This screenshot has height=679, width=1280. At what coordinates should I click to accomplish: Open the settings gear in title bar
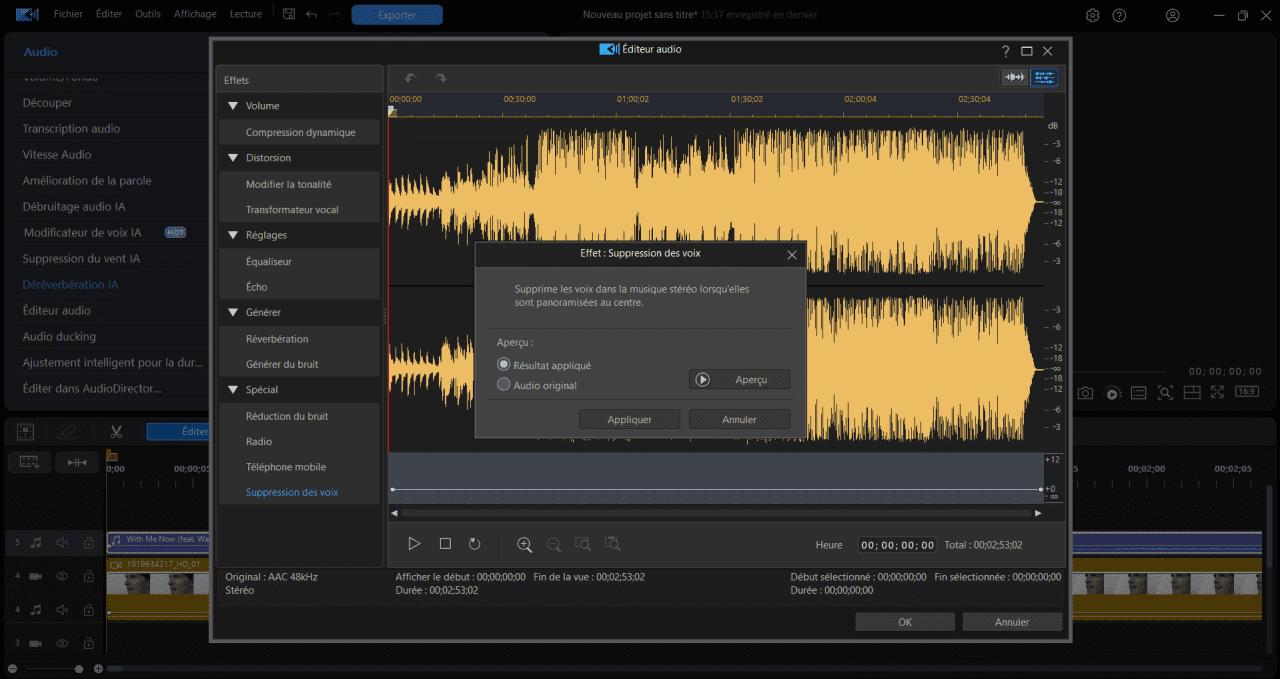point(1092,15)
